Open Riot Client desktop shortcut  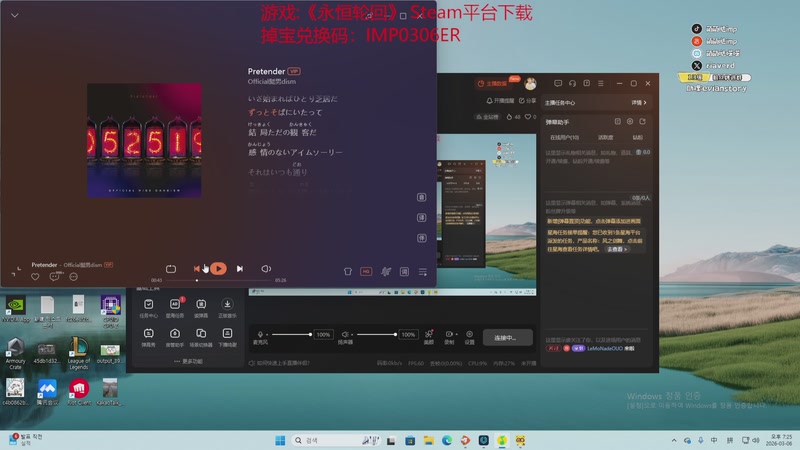(x=79, y=392)
